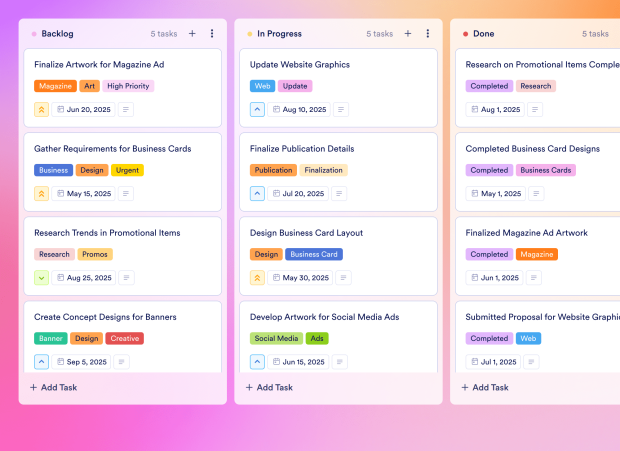
Task: Click priority icon on Design Business Card Layout
Action: coord(258,278)
